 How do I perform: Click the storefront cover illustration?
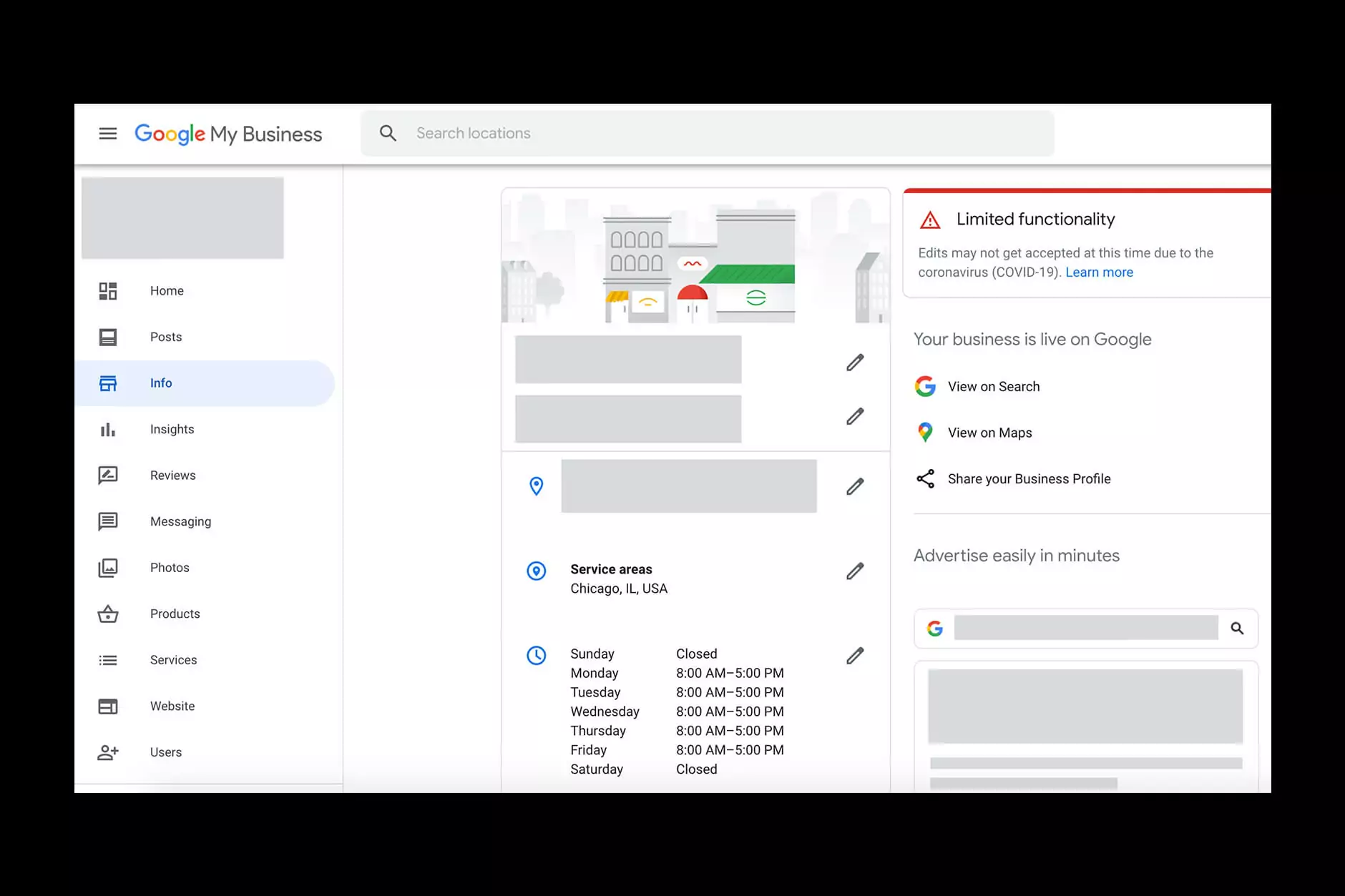pyautogui.click(x=696, y=256)
